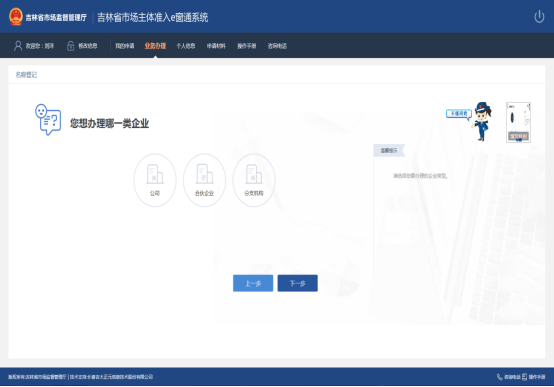Click the 温馨提示 label
The height and width of the screenshot is (387, 554).
pos(389,151)
